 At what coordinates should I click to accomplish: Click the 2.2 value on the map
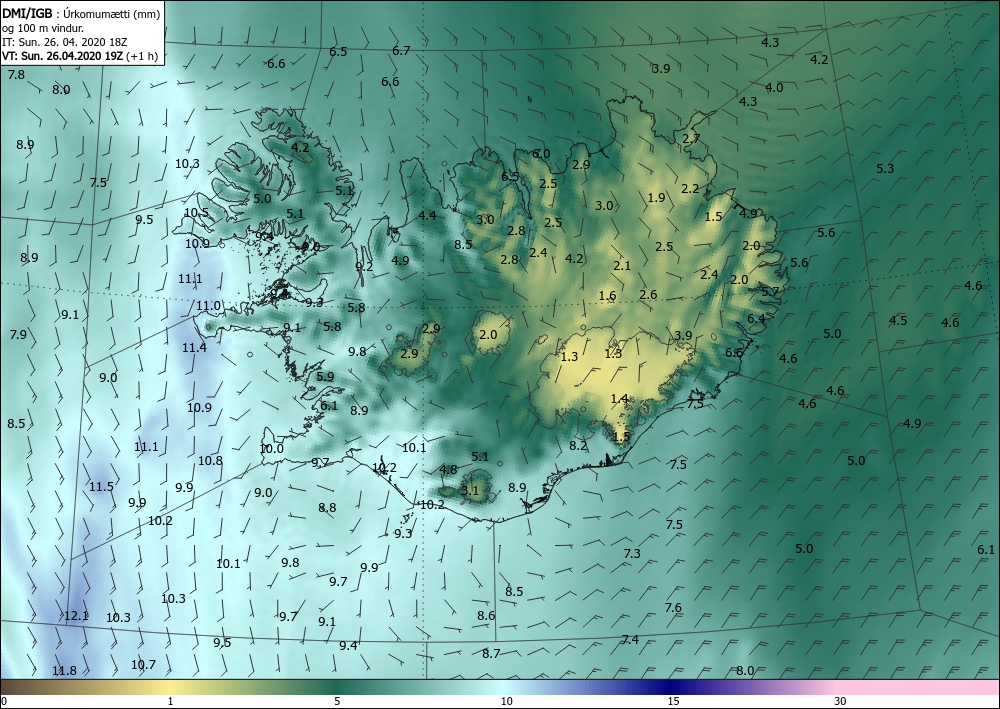[690, 189]
